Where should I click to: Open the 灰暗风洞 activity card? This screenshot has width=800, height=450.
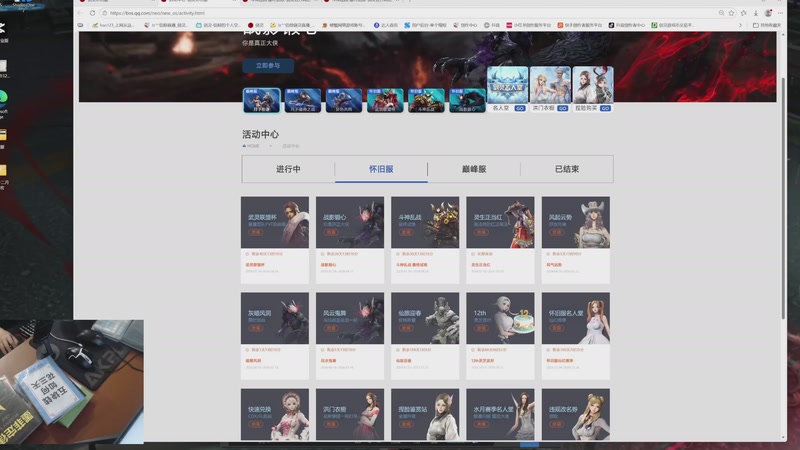click(x=274, y=336)
